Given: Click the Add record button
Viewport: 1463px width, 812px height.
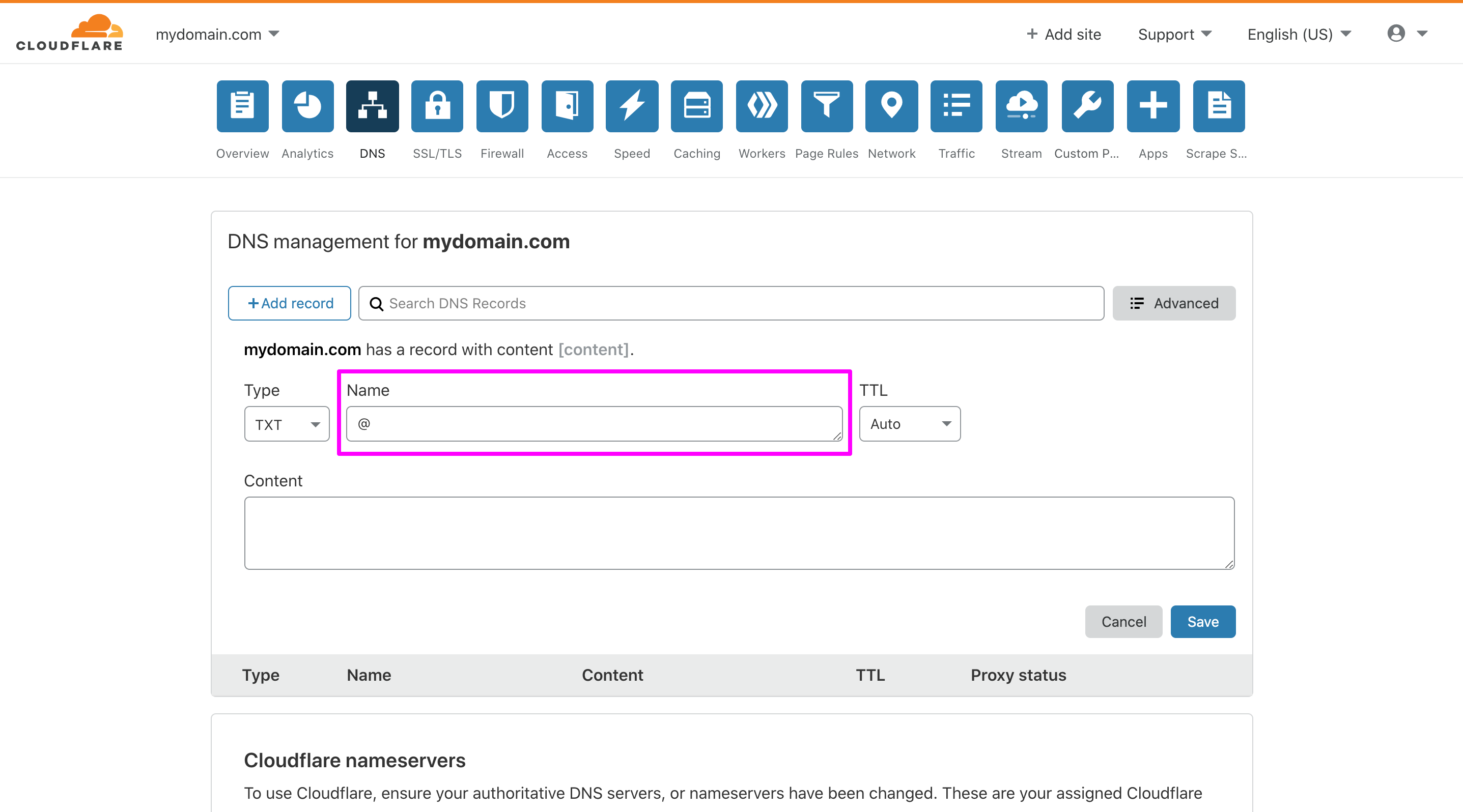Looking at the screenshot, I should tap(289, 303).
